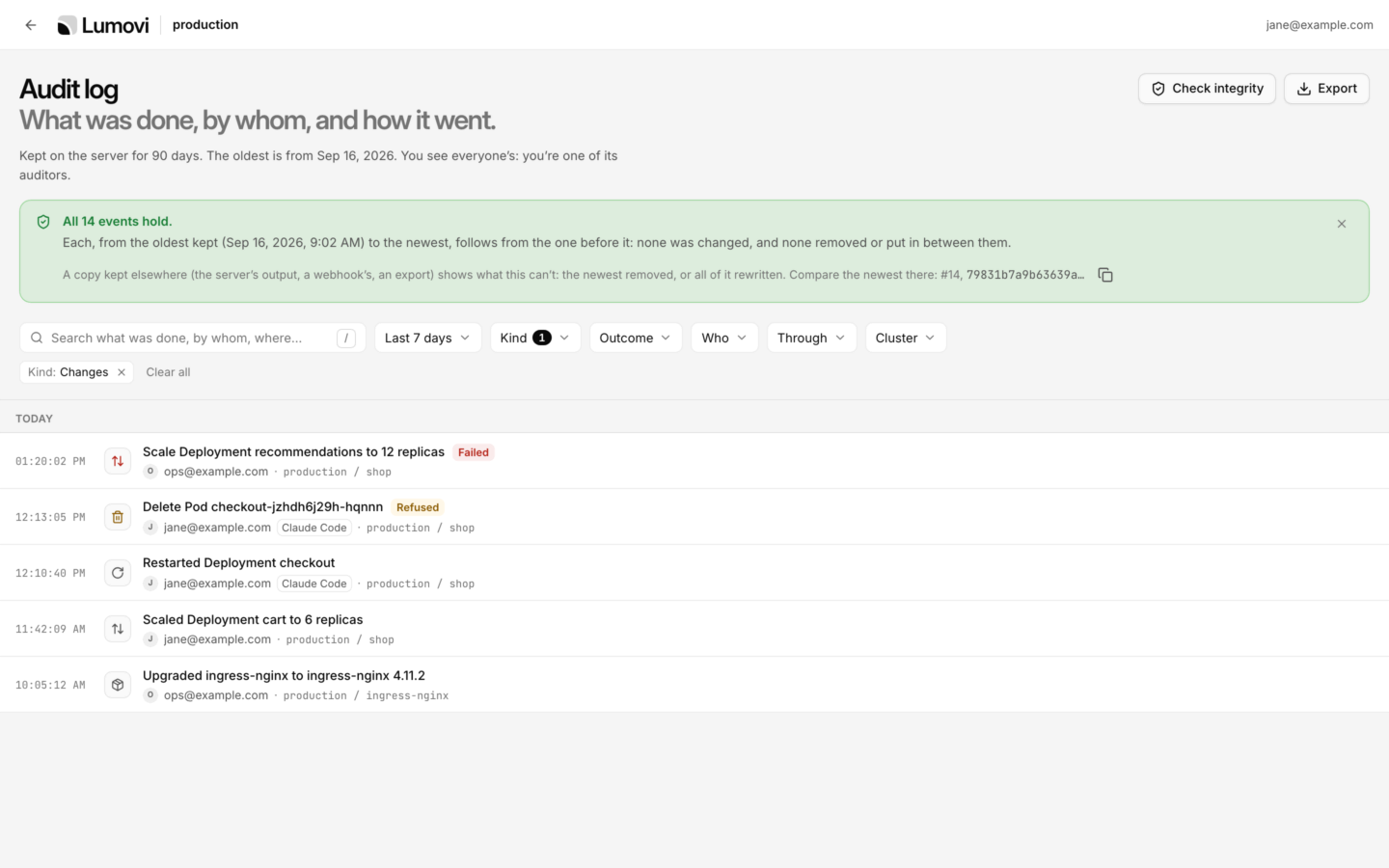Screen dimensions: 1389x868
Task: Clear all filters
Action: point(168,372)
